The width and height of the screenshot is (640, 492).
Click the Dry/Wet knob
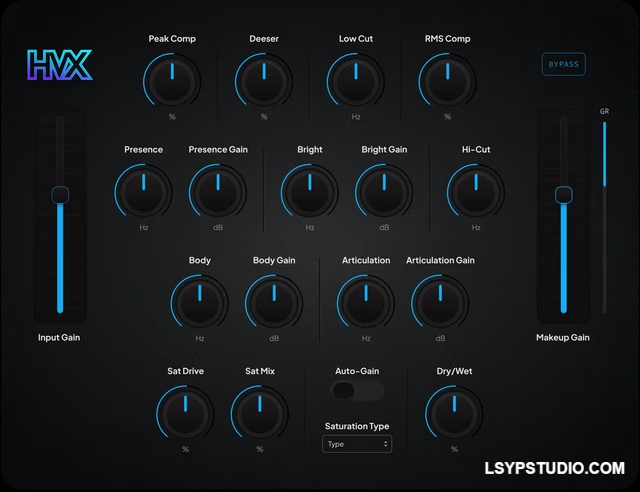[454, 414]
